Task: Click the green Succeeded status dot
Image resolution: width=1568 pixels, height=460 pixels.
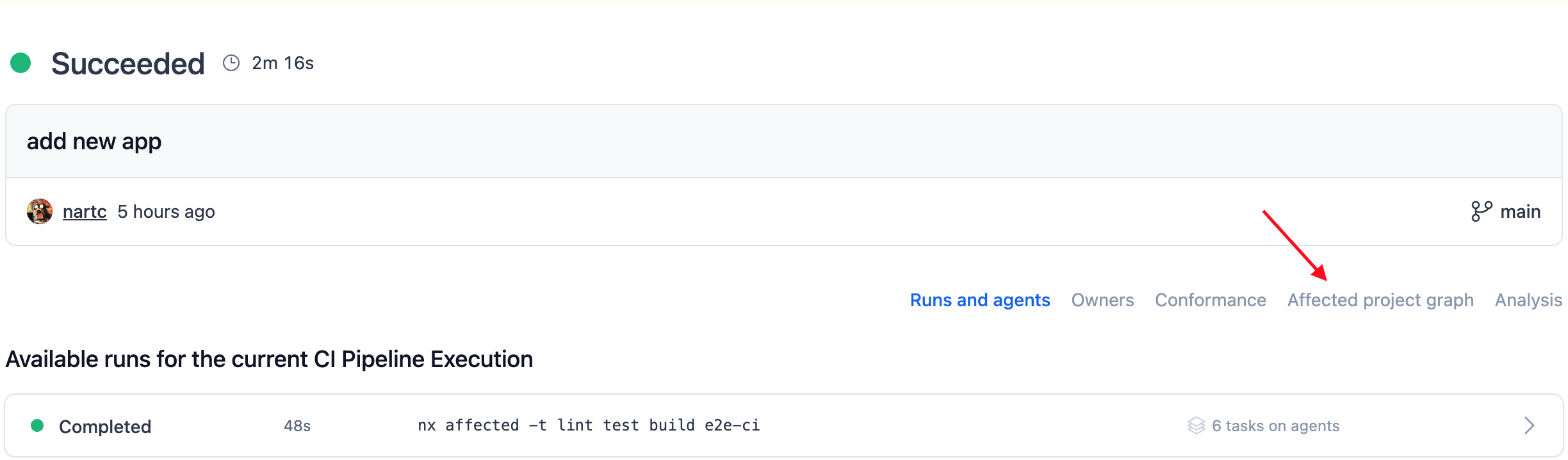Action: coord(20,63)
